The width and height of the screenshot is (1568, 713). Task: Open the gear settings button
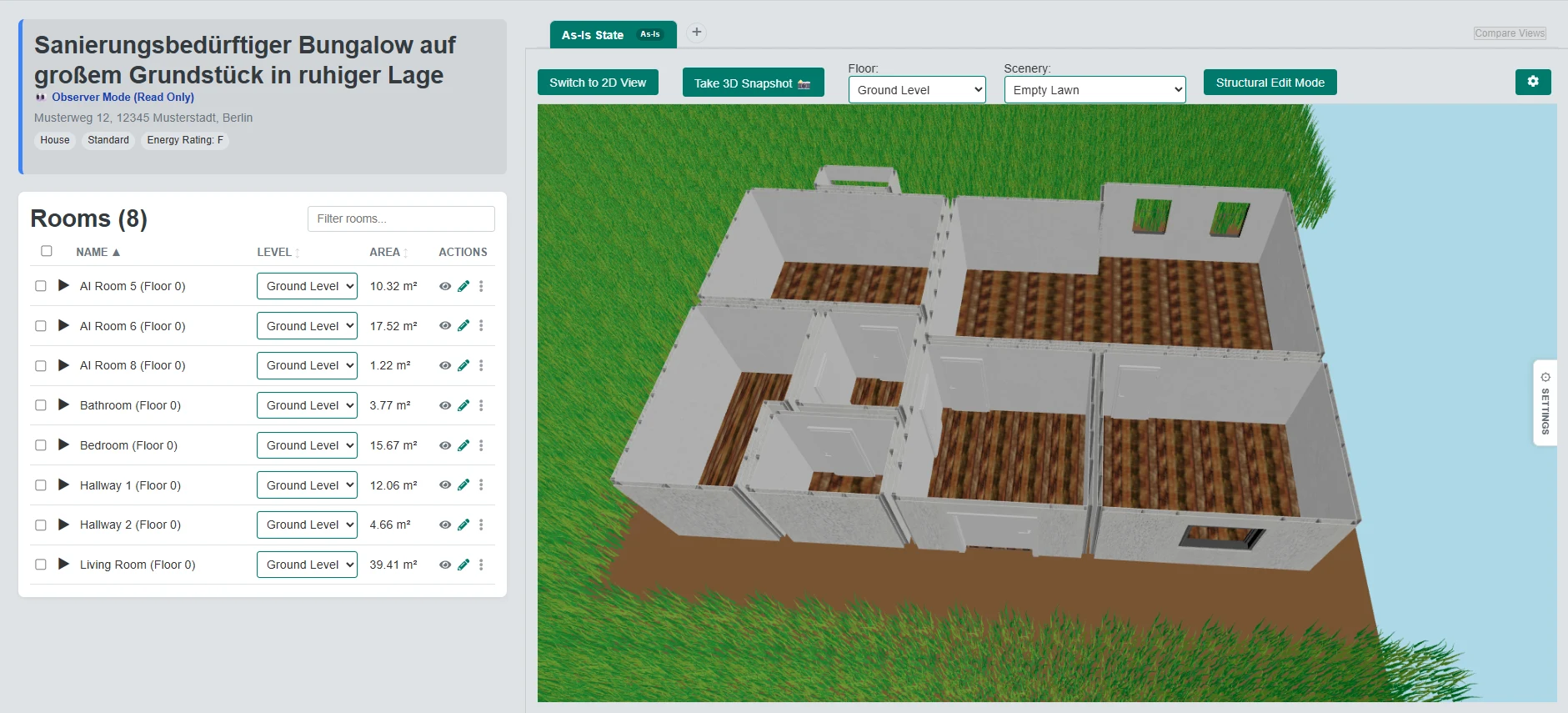(x=1532, y=82)
